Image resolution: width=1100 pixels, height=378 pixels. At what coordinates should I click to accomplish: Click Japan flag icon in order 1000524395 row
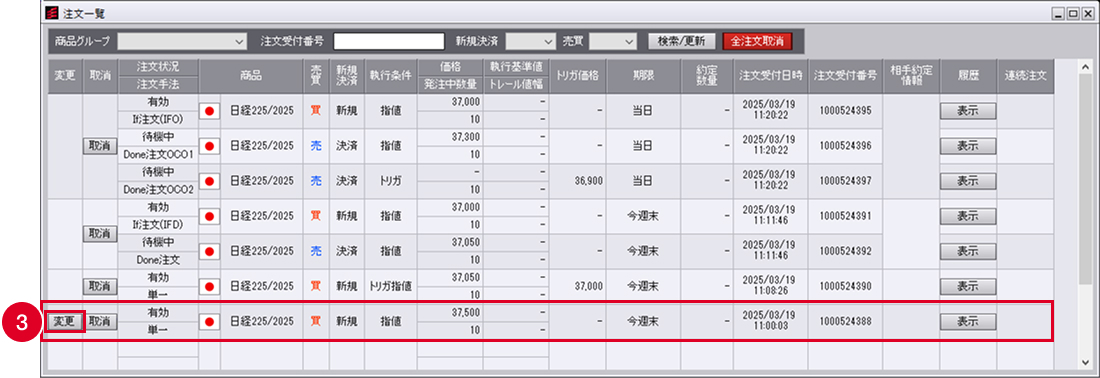coord(210,111)
